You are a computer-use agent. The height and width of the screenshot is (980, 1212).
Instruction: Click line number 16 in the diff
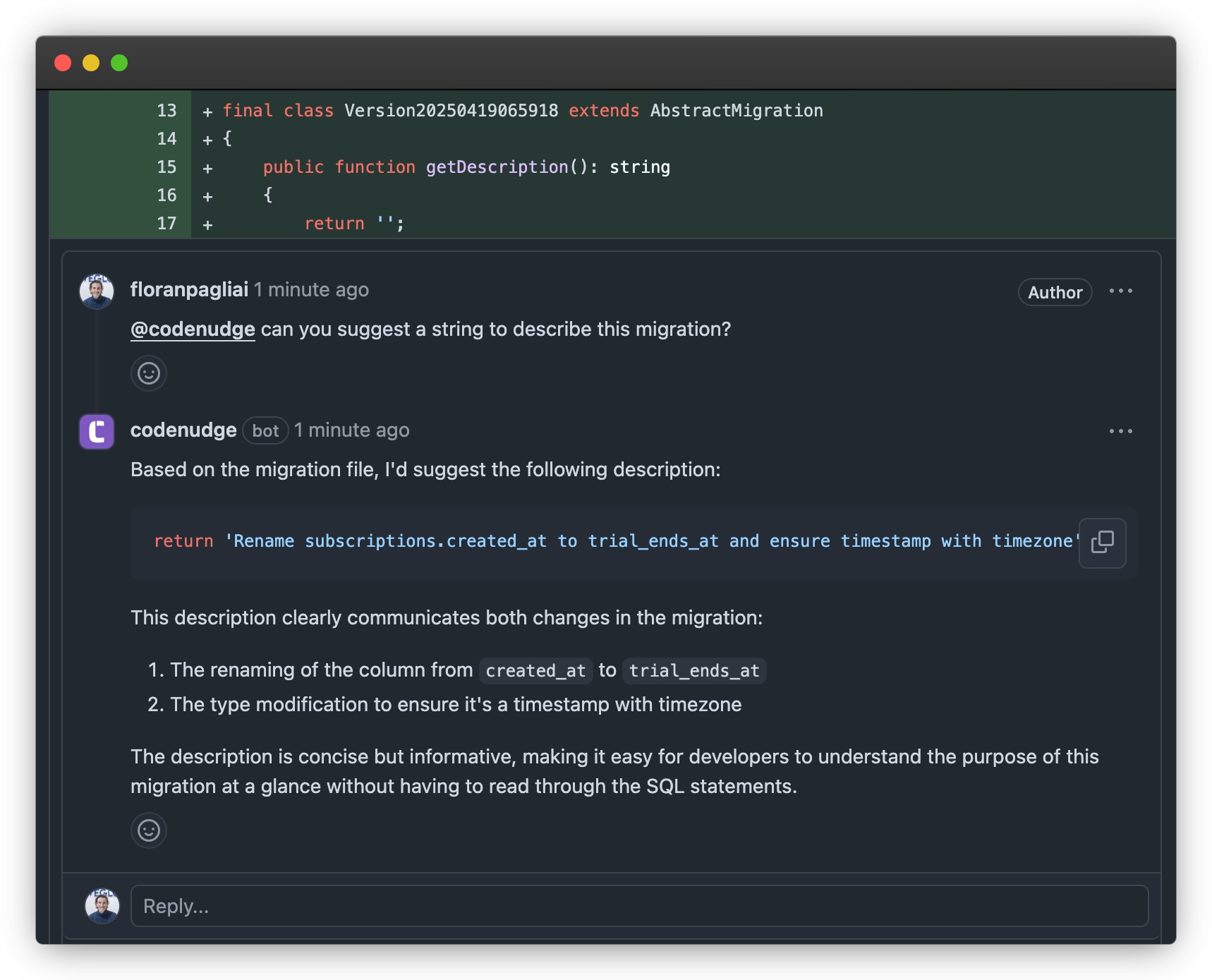pyautogui.click(x=166, y=195)
